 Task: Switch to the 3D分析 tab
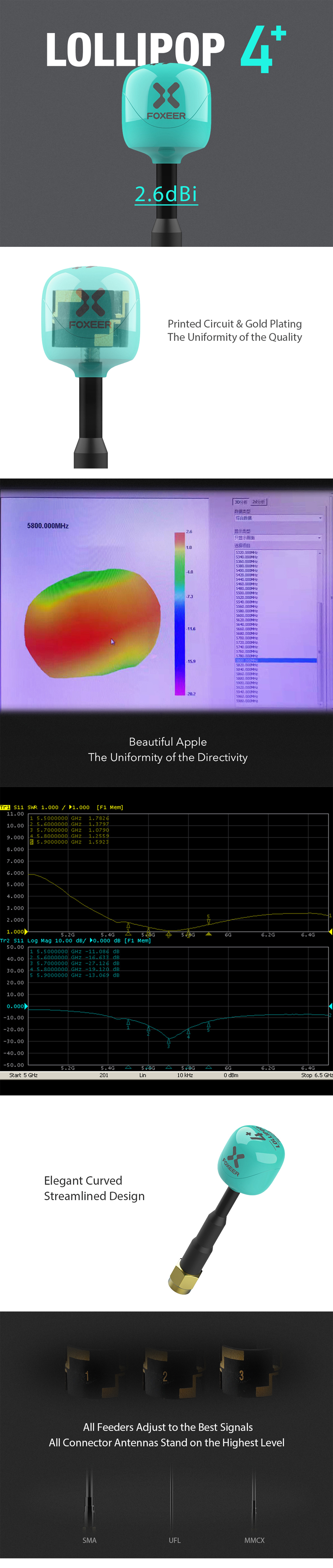tap(241, 502)
